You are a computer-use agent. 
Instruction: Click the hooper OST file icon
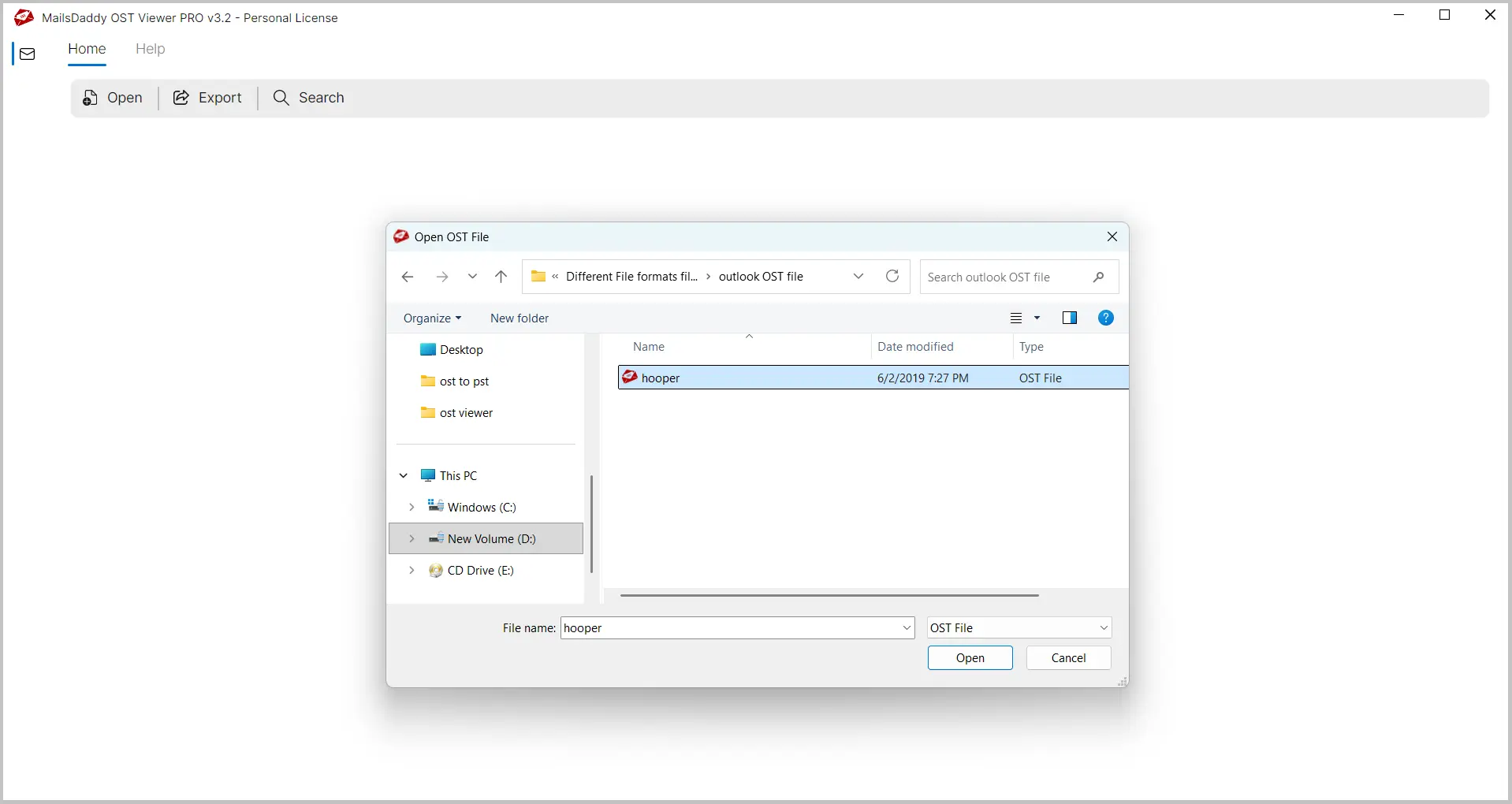630,377
